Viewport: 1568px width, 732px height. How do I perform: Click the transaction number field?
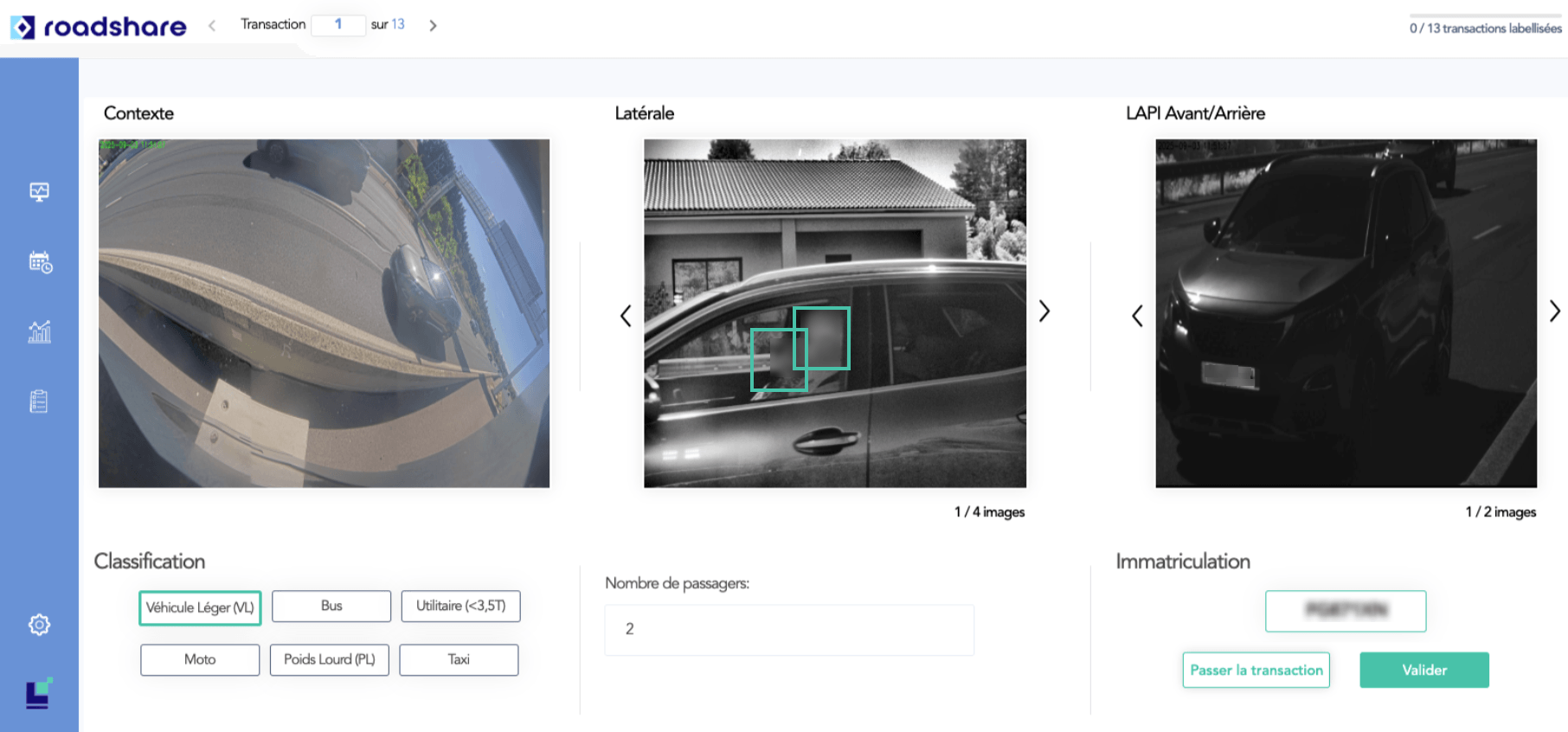pos(338,24)
